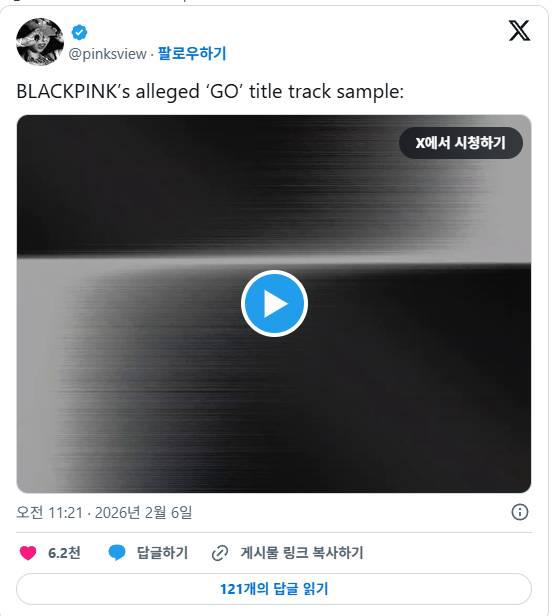Screen dimensions: 553x616
Task: Click the 6.2천 like count
Action: pyautogui.click(x=64, y=553)
